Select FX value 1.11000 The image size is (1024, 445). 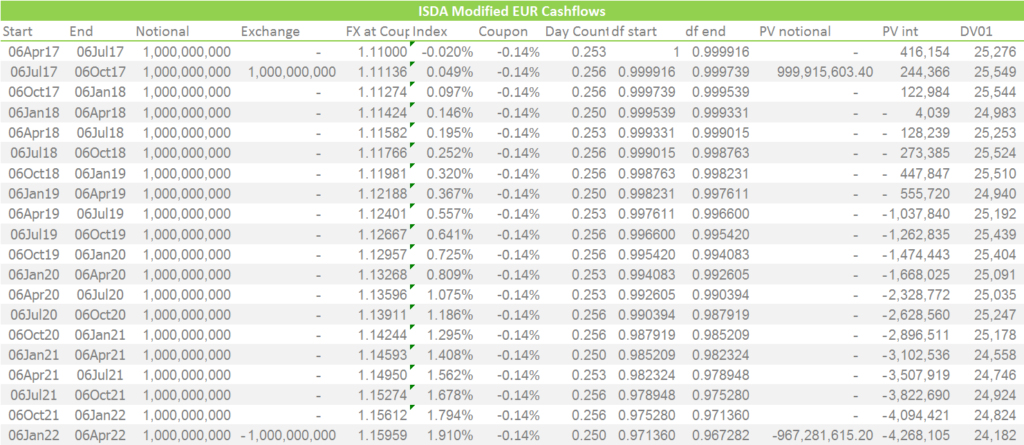pos(383,52)
